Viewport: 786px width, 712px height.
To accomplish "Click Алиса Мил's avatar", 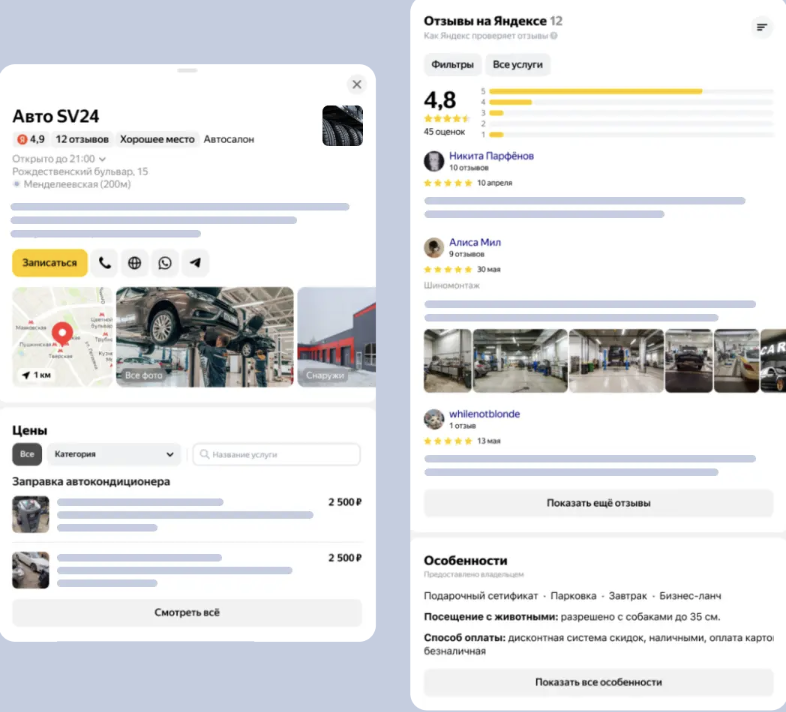I will pos(434,247).
